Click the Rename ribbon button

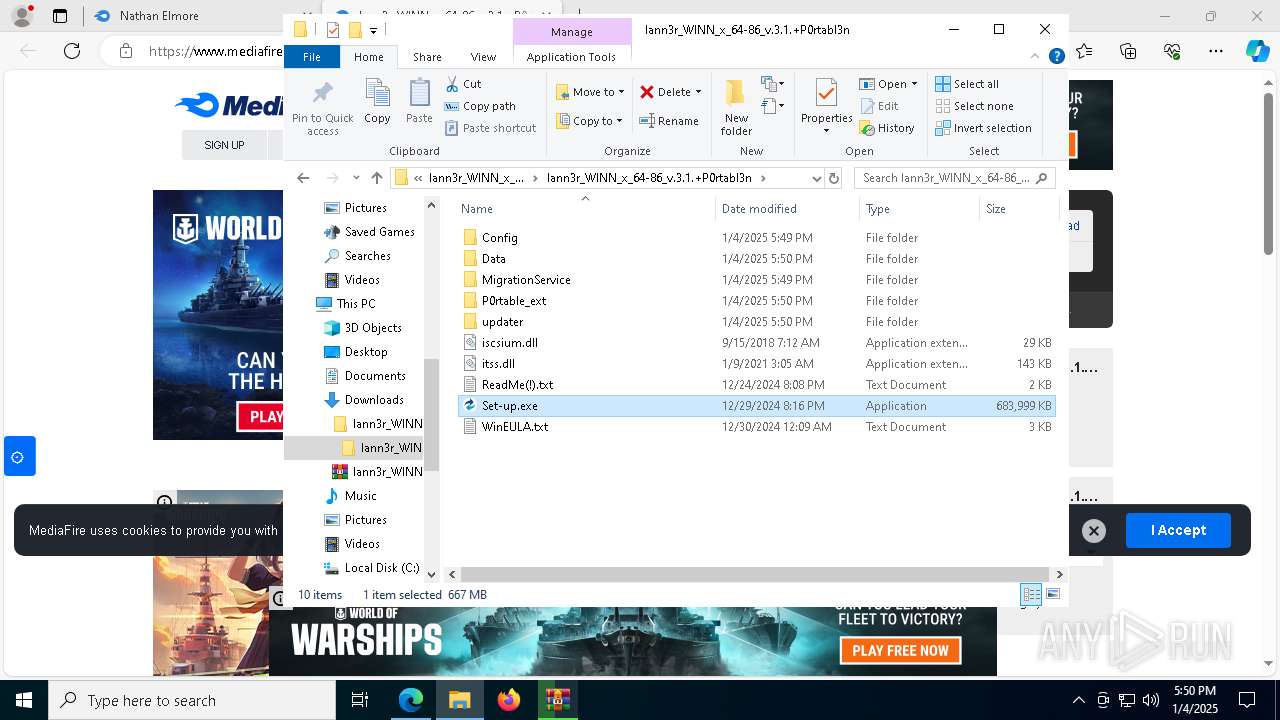(x=669, y=121)
